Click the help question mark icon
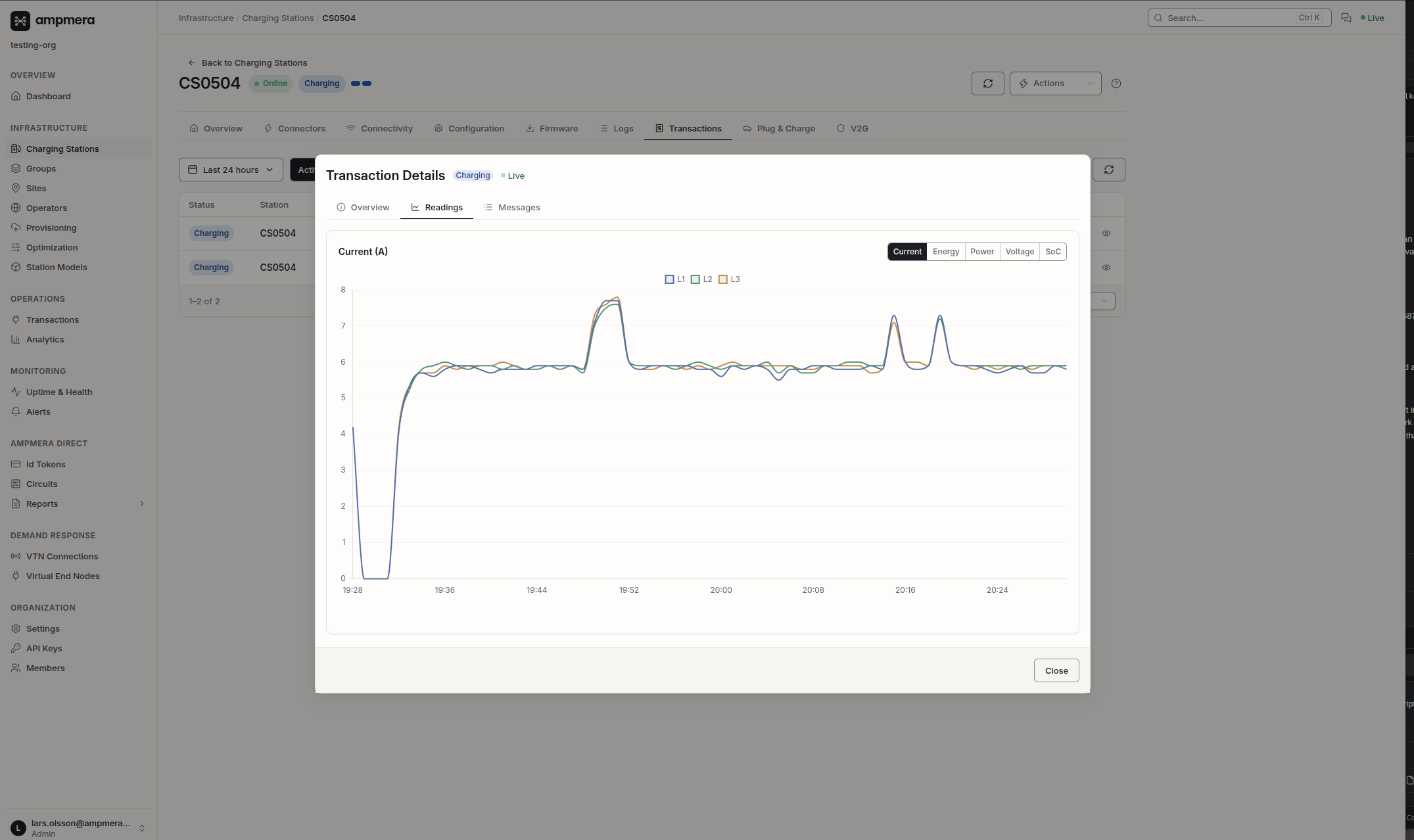1414x840 pixels. click(1116, 83)
